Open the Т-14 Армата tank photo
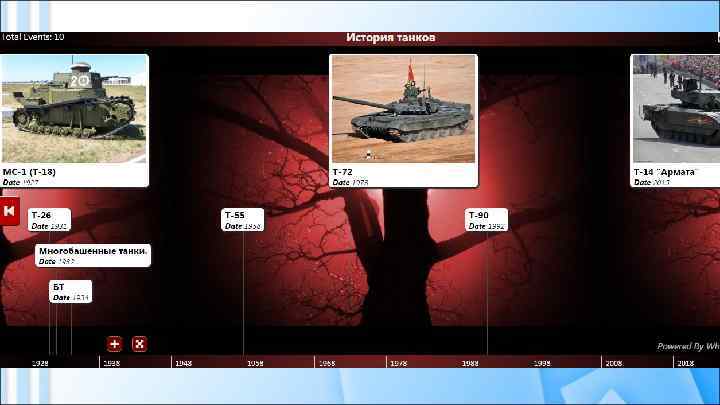 click(676, 109)
